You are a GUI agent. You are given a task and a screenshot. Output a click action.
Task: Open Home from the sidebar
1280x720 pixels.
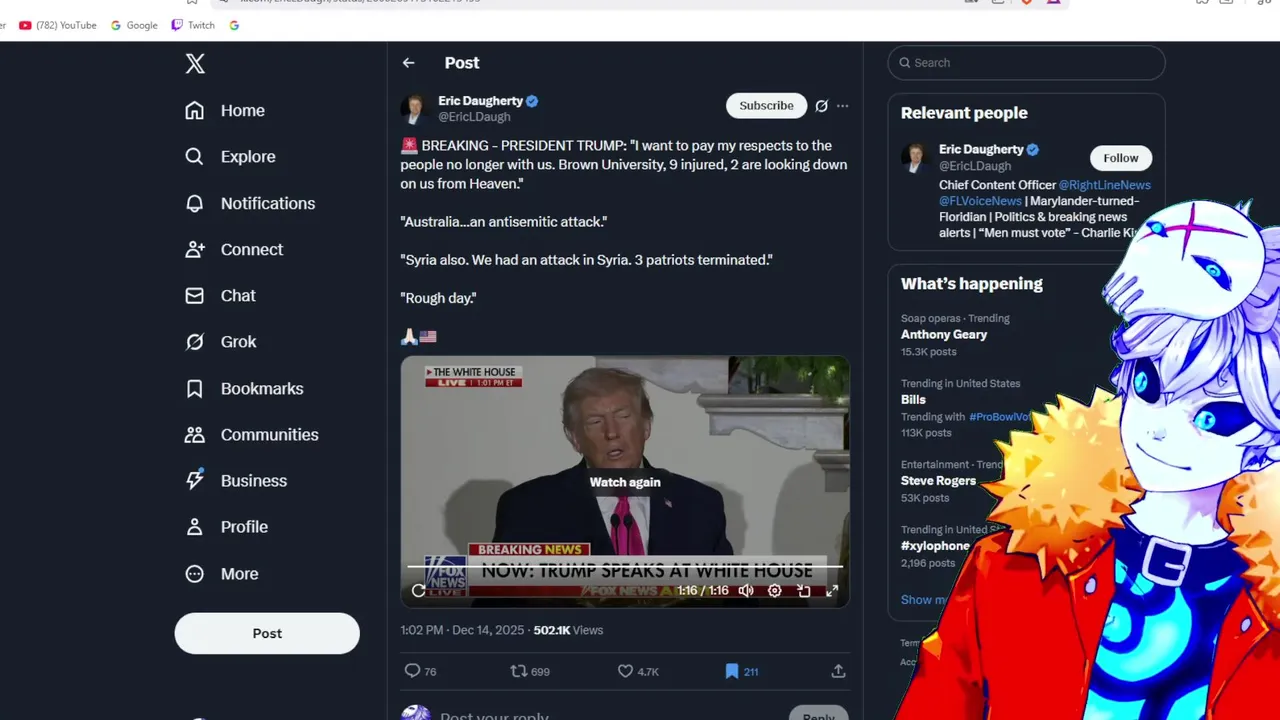click(225, 110)
